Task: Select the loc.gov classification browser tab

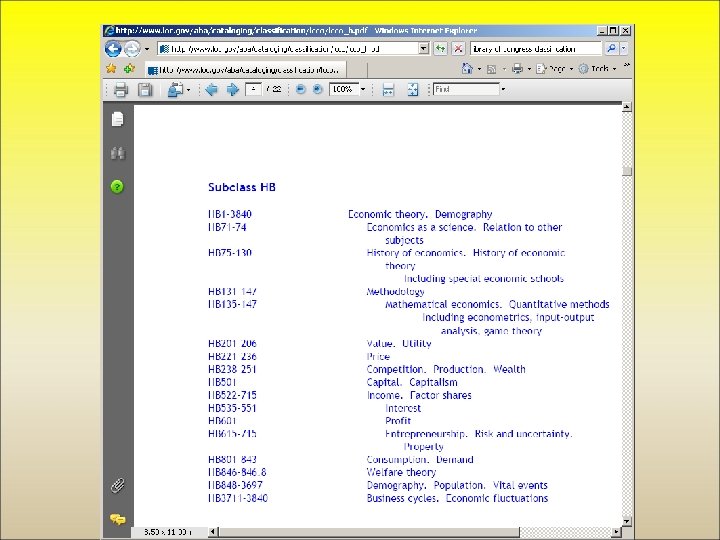Action: [x=246, y=70]
